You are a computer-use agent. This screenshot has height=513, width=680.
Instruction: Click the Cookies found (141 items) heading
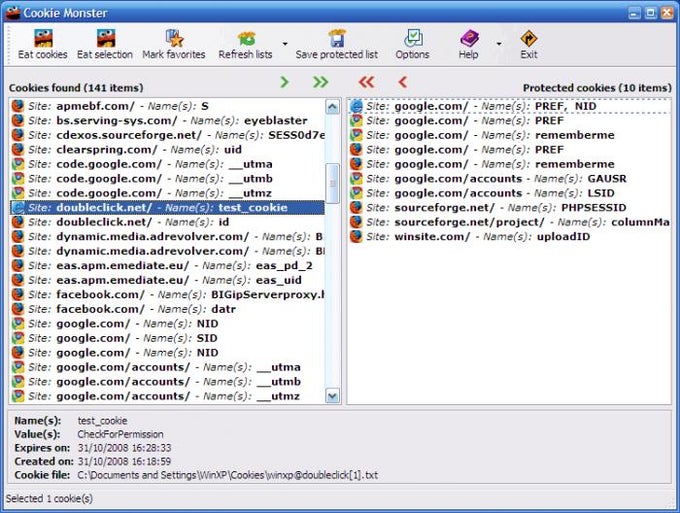click(x=76, y=88)
